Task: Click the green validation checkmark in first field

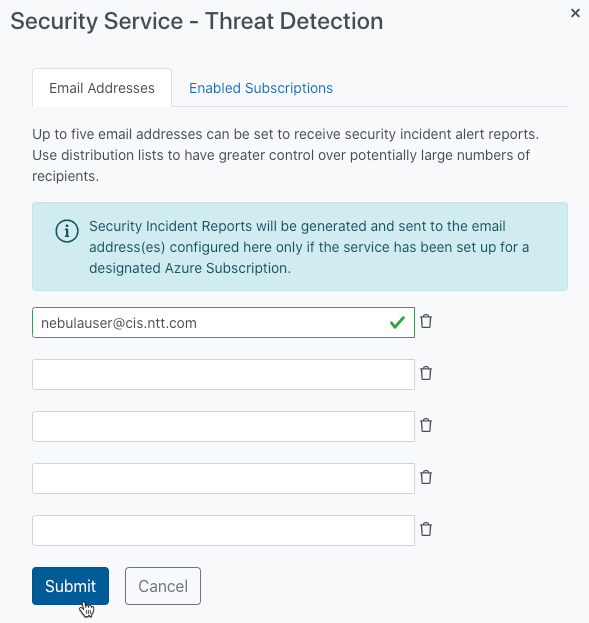Action: pos(397,322)
